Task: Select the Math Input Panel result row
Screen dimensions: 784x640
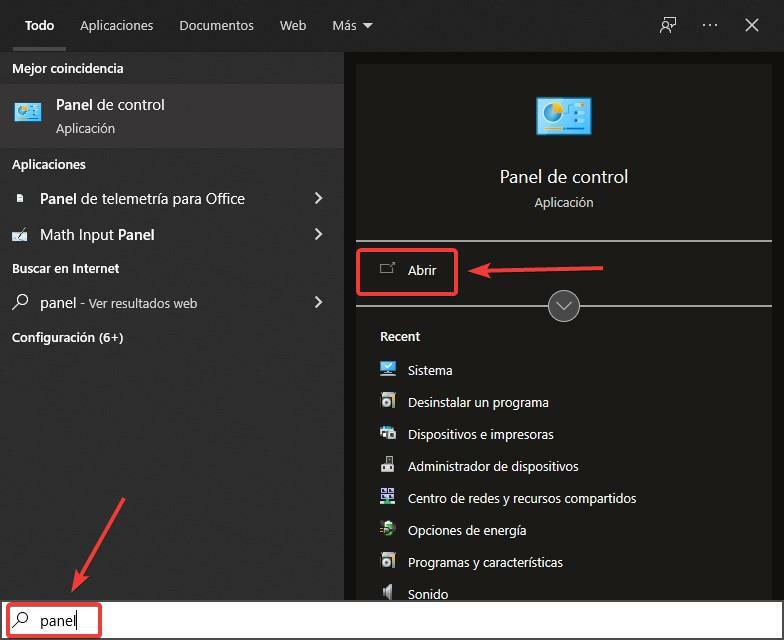Action: click(172, 234)
